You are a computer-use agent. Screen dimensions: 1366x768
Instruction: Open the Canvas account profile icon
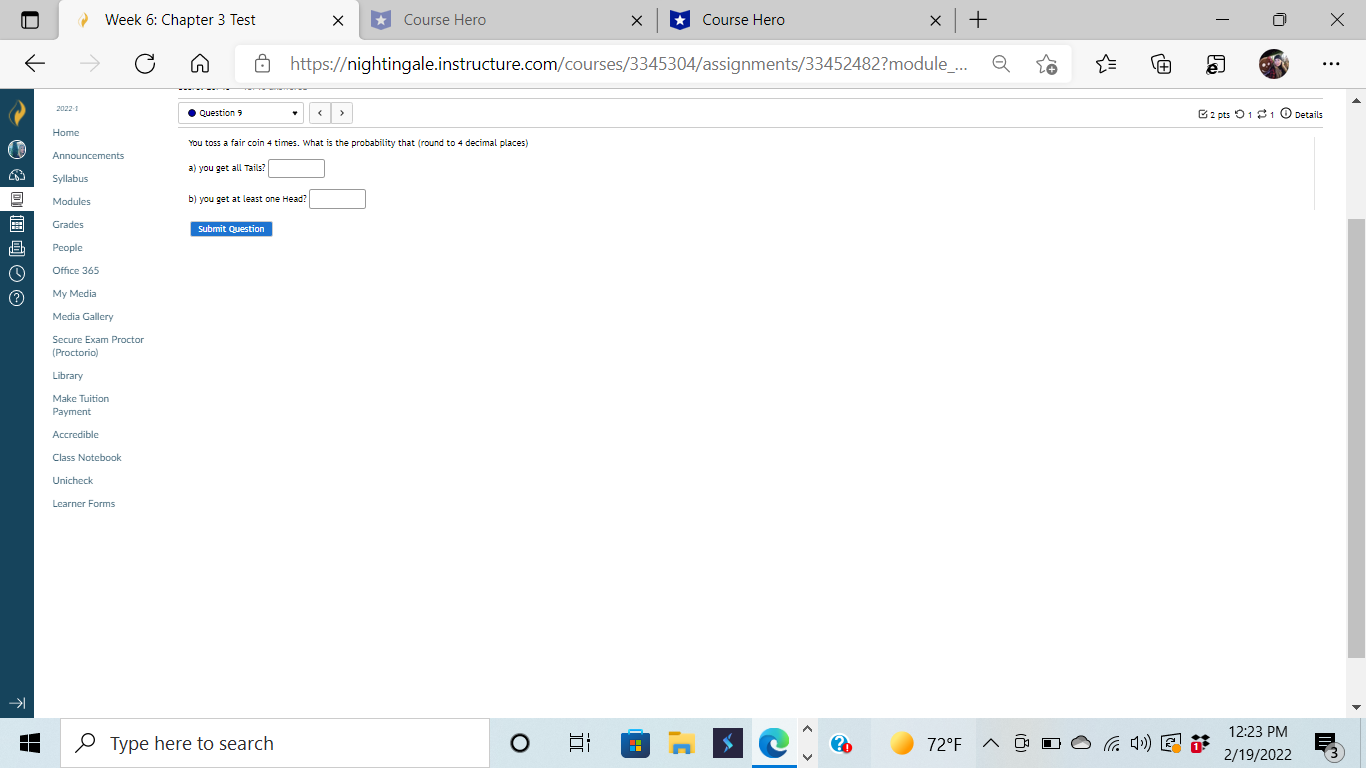coord(16,148)
